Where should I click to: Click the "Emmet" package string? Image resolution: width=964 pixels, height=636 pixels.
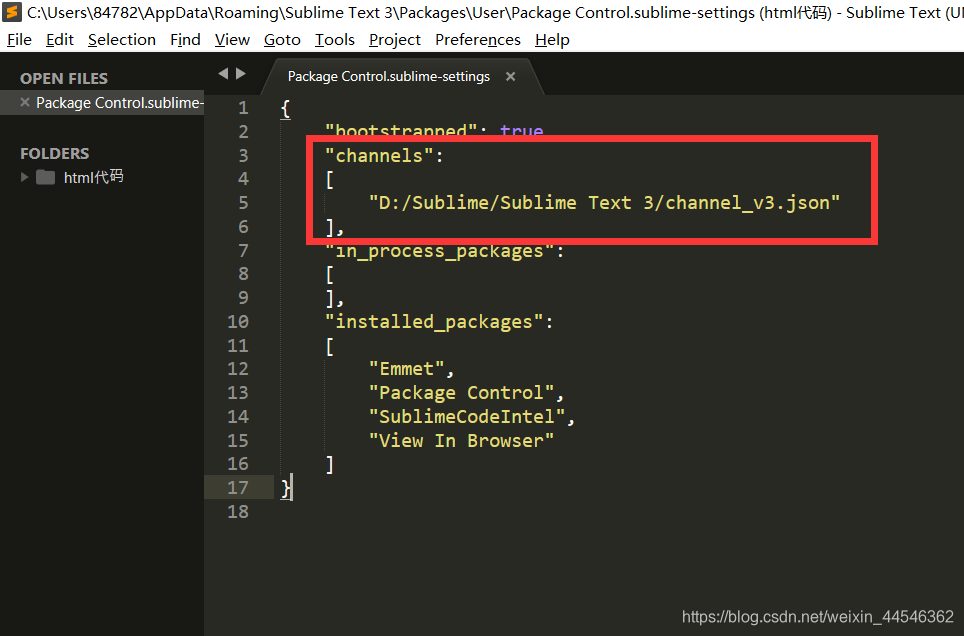(x=406, y=369)
